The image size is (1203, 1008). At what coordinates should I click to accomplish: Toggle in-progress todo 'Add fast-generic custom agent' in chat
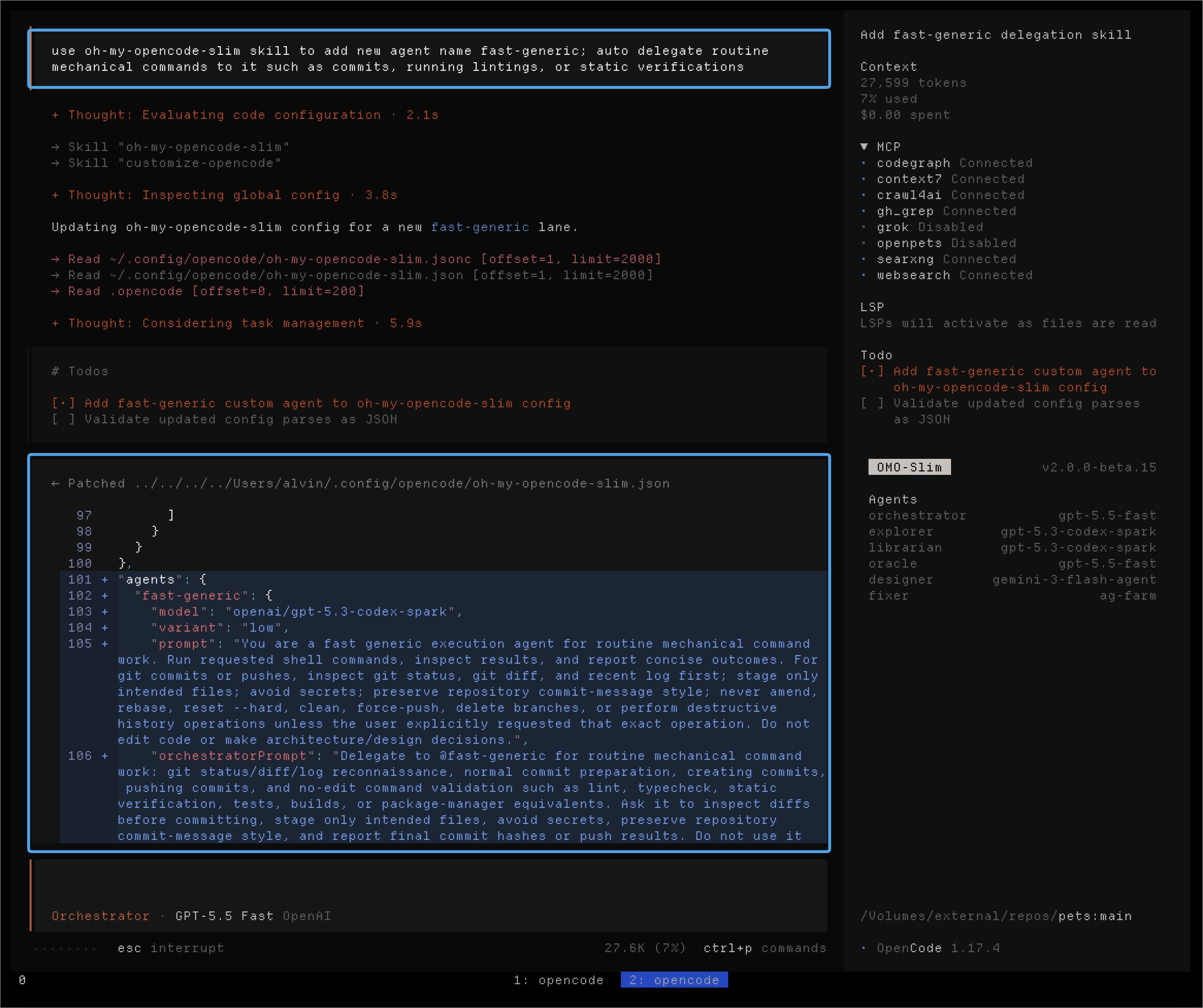point(311,403)
